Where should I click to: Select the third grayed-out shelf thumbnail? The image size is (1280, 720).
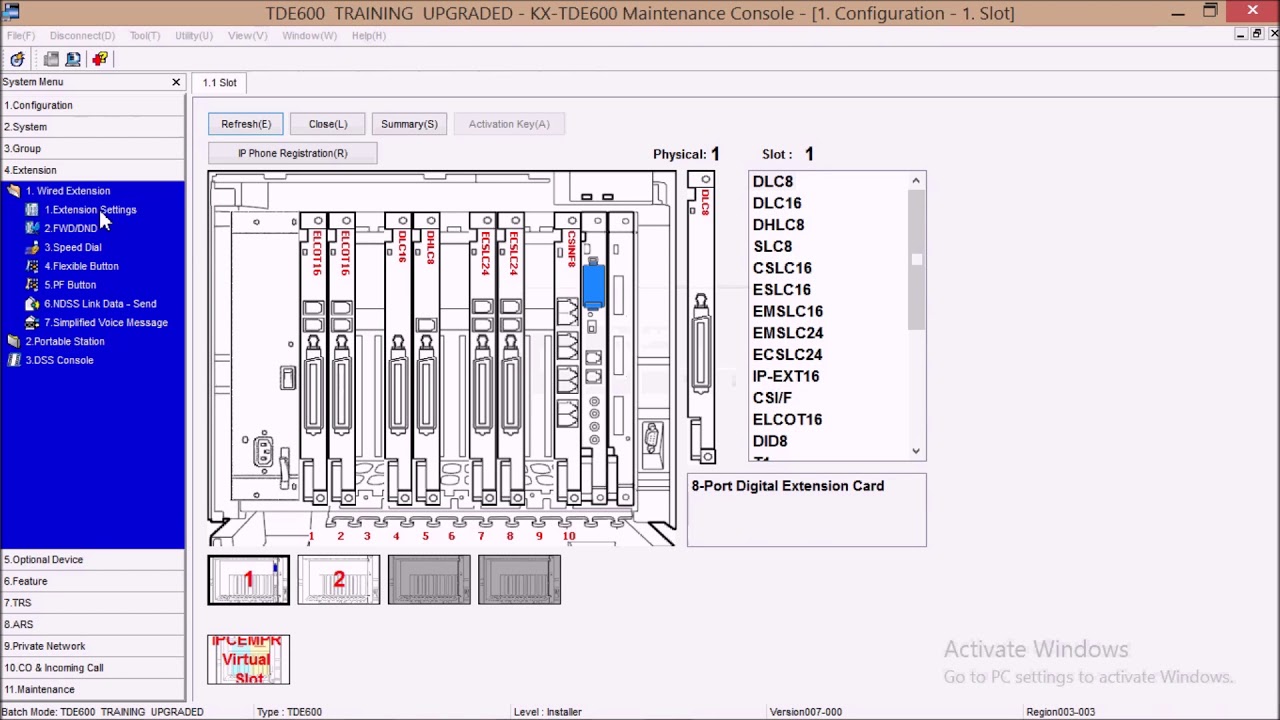tap(429, 580)
